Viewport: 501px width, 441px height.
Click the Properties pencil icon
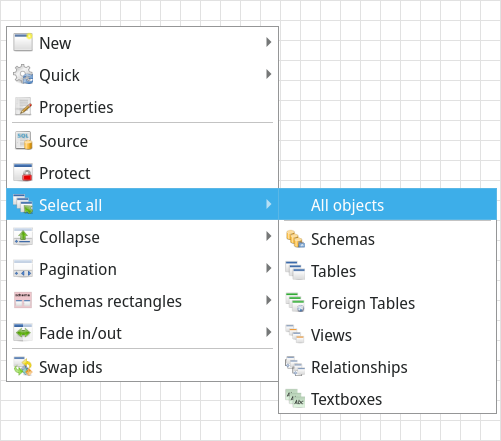[23, 107]
